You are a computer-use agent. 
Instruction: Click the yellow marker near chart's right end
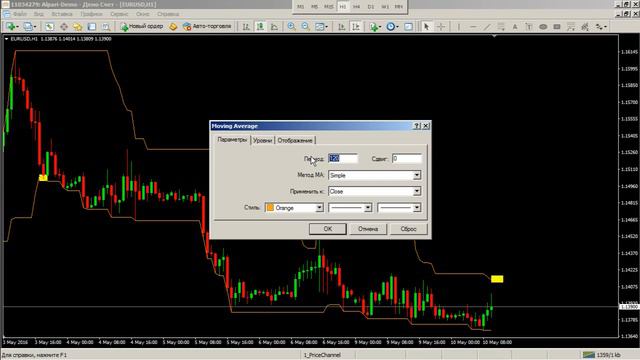tap(497, 279)
